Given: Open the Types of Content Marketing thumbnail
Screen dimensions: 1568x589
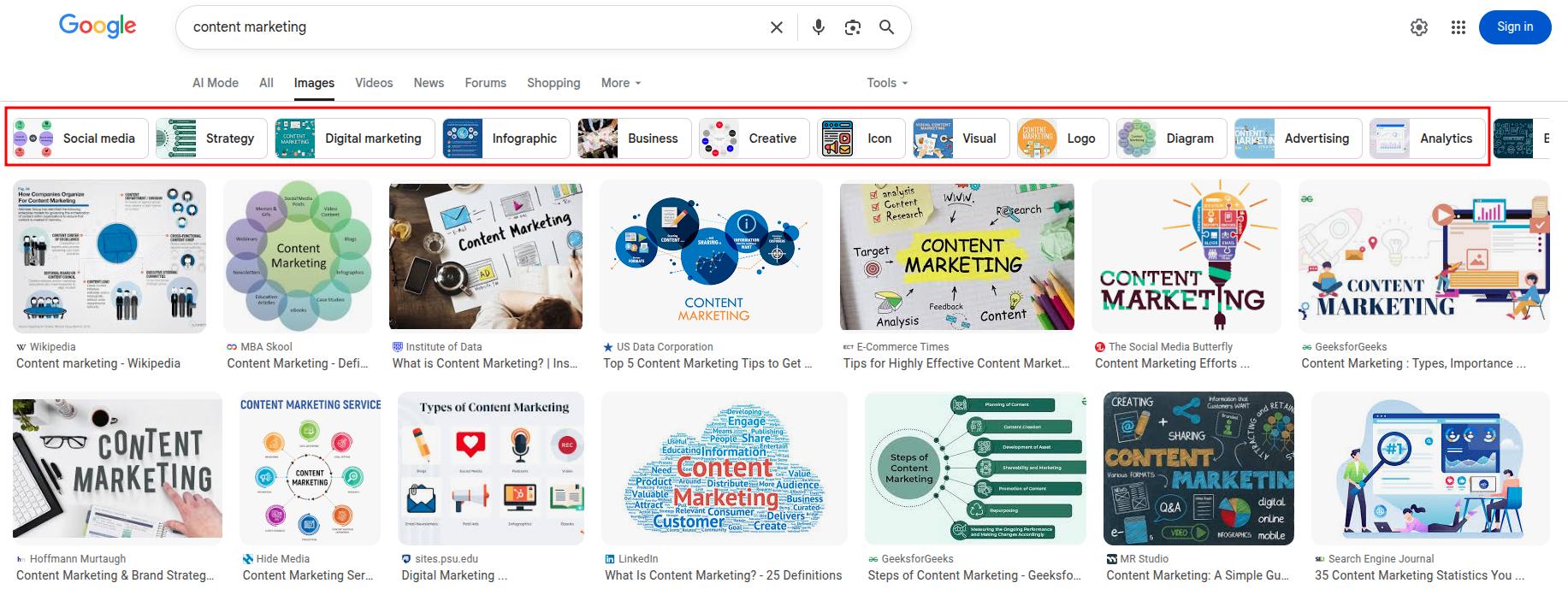Looking at the screenshot, I should click(x=491, y=468).
